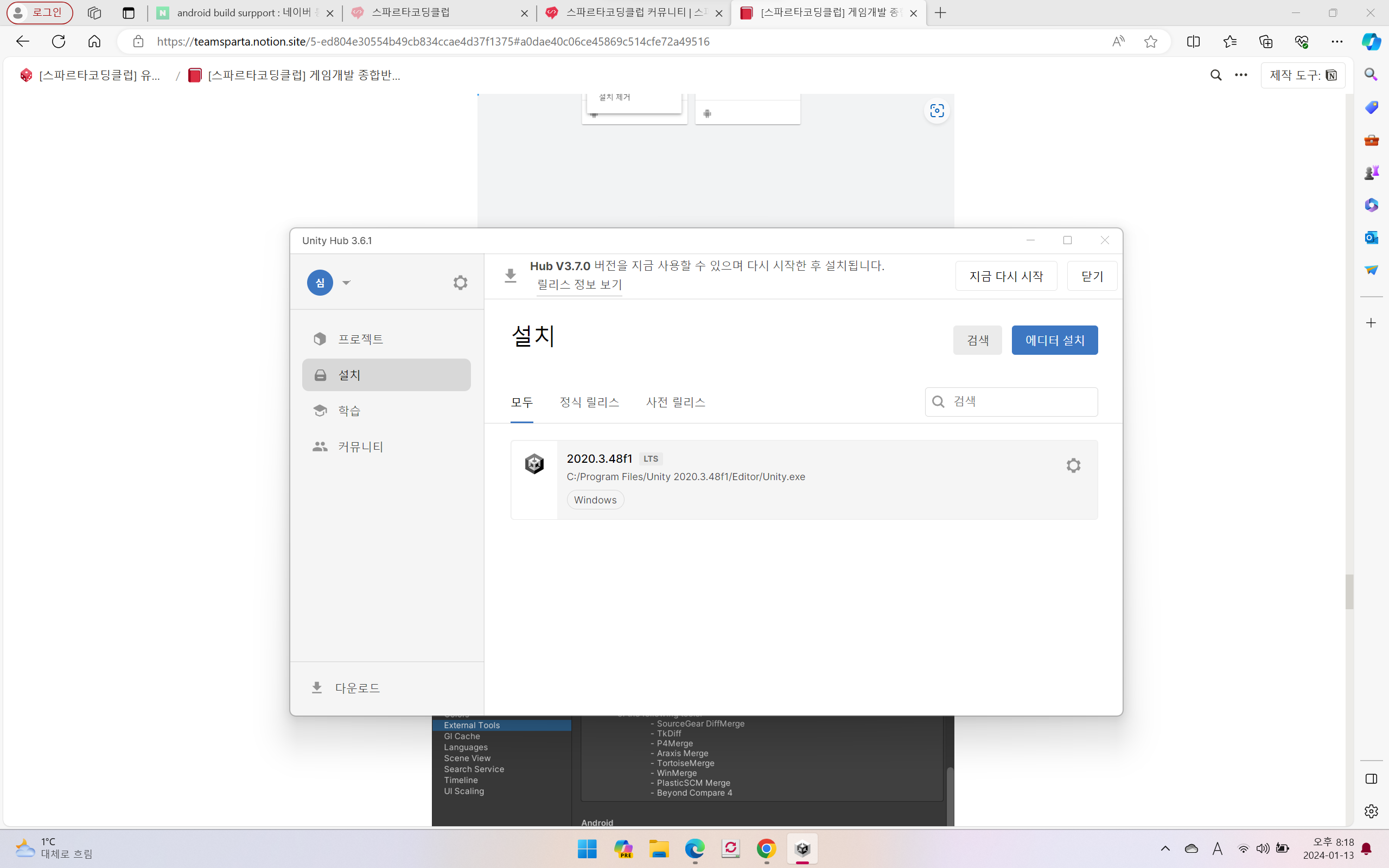This screenshot has height=868, width=1389.
Task: Toggle browser read aloud icon
Action: [x=1118, y=41]
